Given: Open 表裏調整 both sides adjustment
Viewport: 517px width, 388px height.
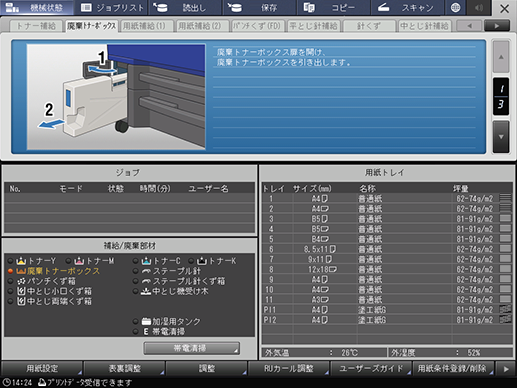Looking at the screenshot, I should (x=125, y=368).
